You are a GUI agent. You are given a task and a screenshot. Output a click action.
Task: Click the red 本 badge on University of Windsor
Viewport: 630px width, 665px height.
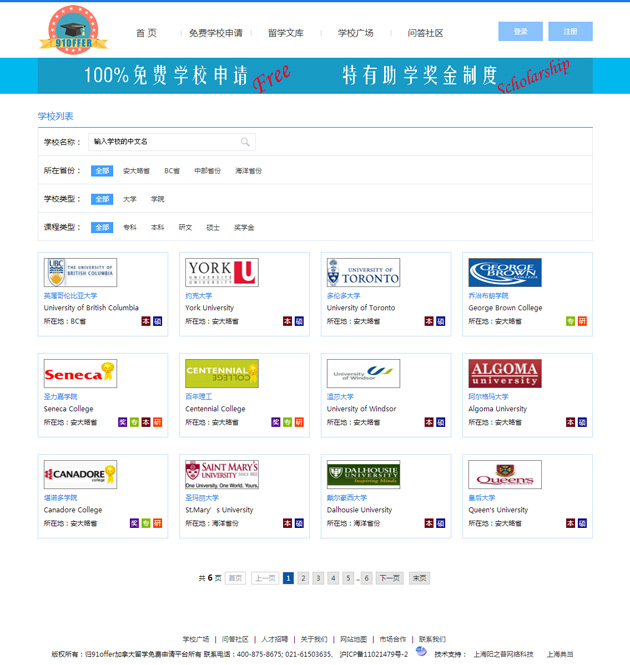click(x=429, y=422)
